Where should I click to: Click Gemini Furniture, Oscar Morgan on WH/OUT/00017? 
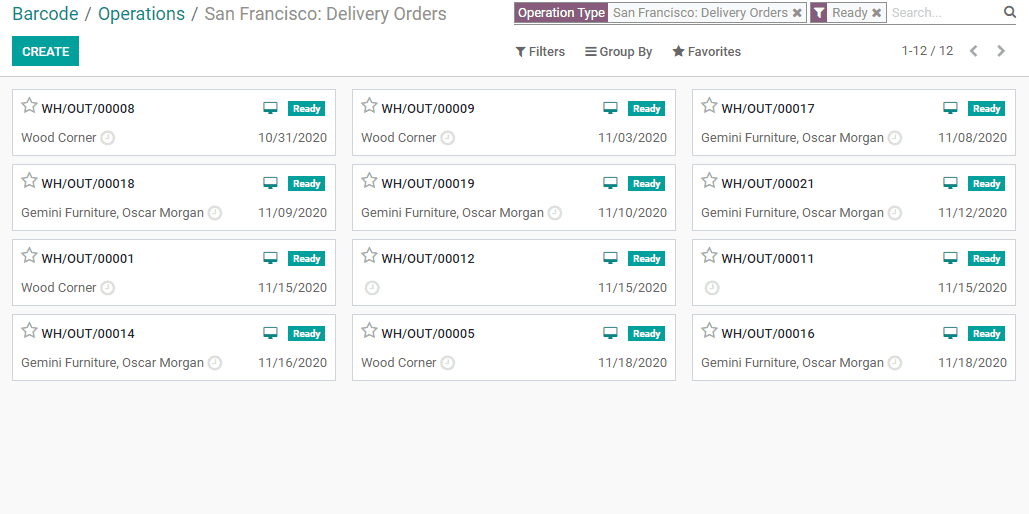[x=792, y=138]
